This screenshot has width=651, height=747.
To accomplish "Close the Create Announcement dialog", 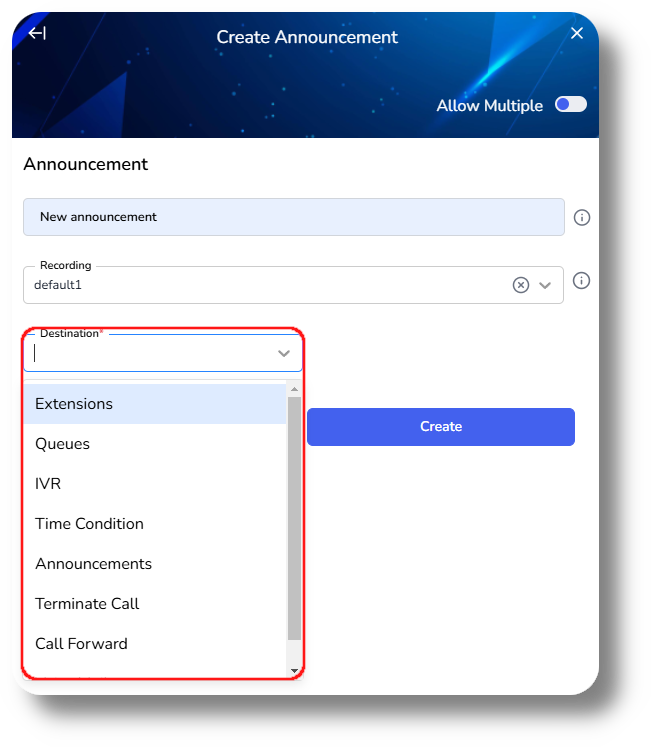I will point(577,33).
